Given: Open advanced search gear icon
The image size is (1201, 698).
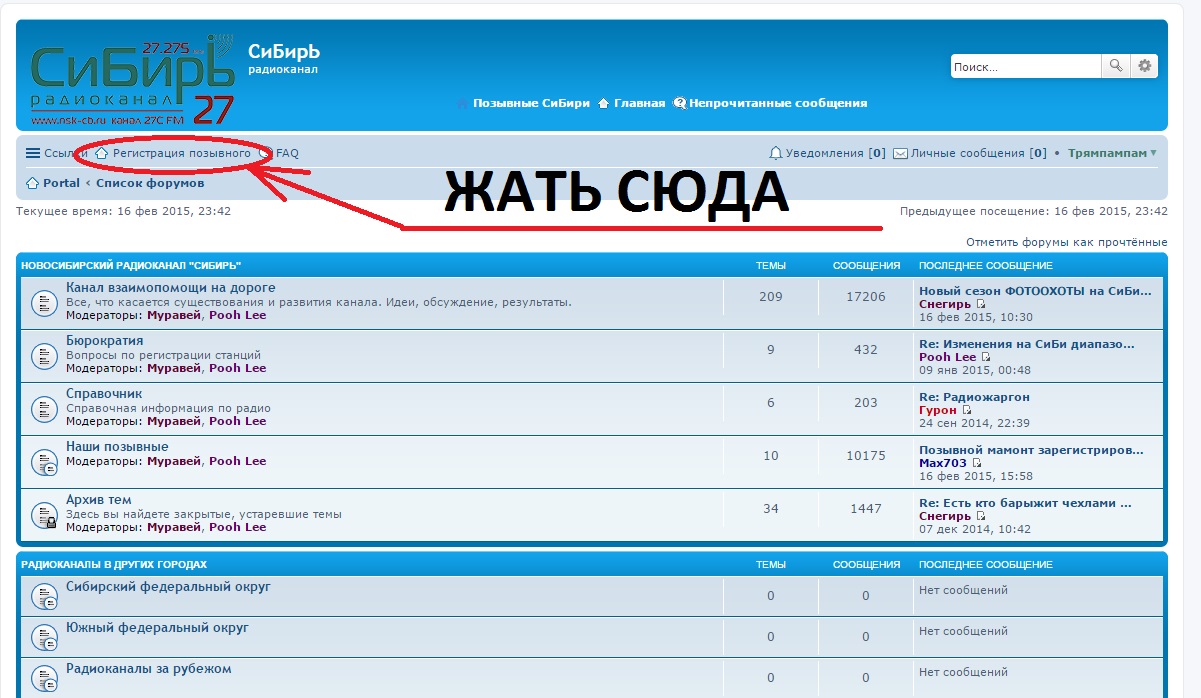Looking at the screenshot, I should coord(1145,66).
